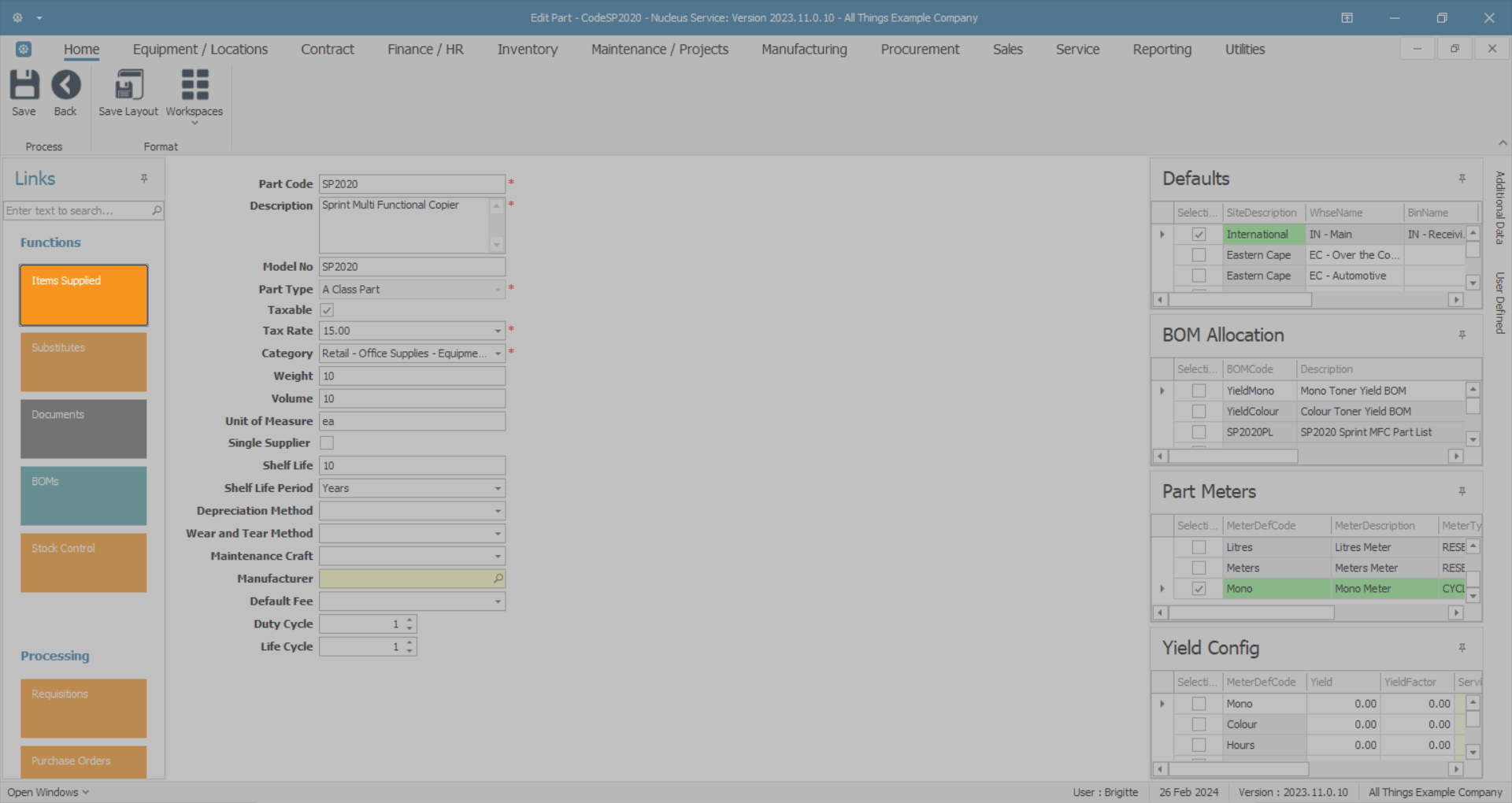The image size is (1512, 803).
Task: Click the ribbon display options icon
Action: point(1347,17)
